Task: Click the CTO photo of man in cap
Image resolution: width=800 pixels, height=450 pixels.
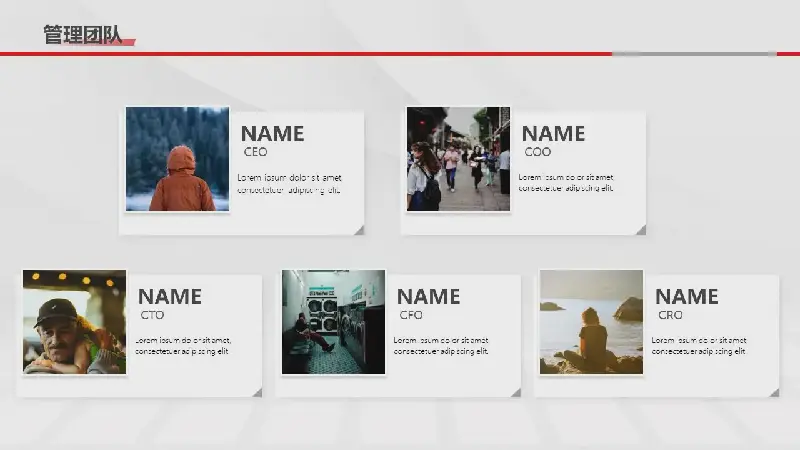Action: tap(74, 322)
